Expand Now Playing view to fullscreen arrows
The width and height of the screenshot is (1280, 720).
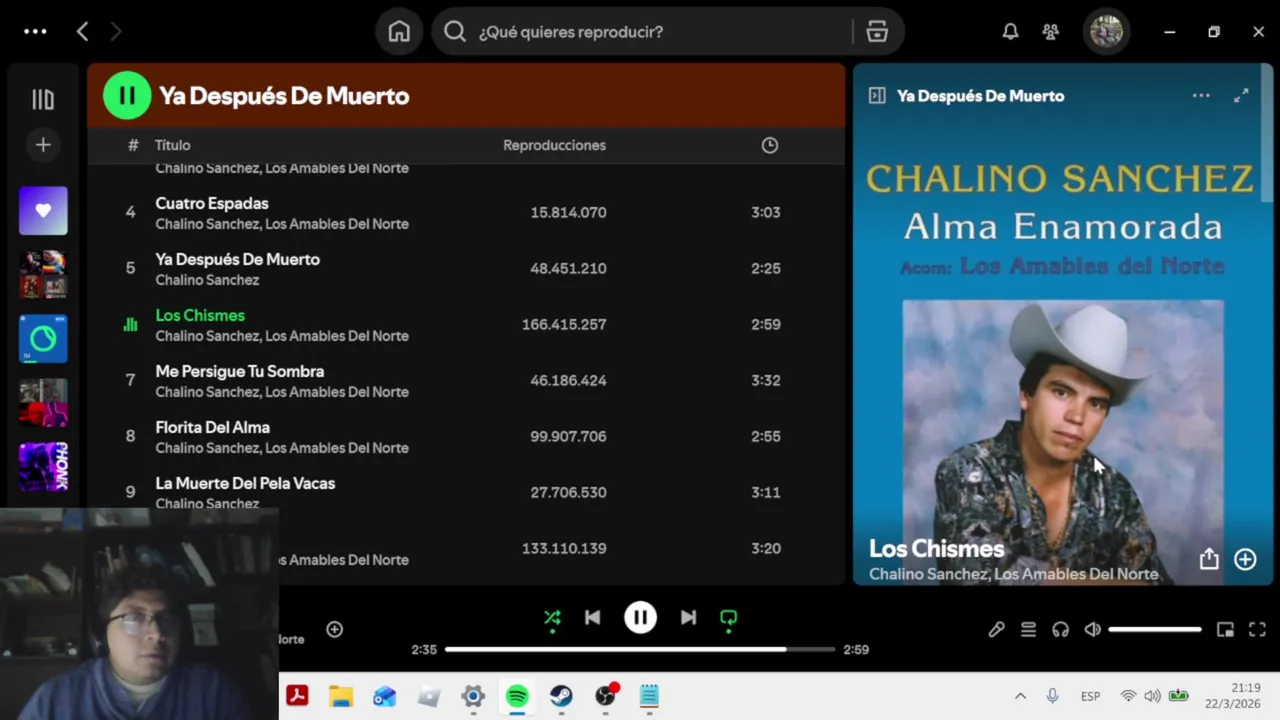pyautogui.click(x=1241, y=96)
